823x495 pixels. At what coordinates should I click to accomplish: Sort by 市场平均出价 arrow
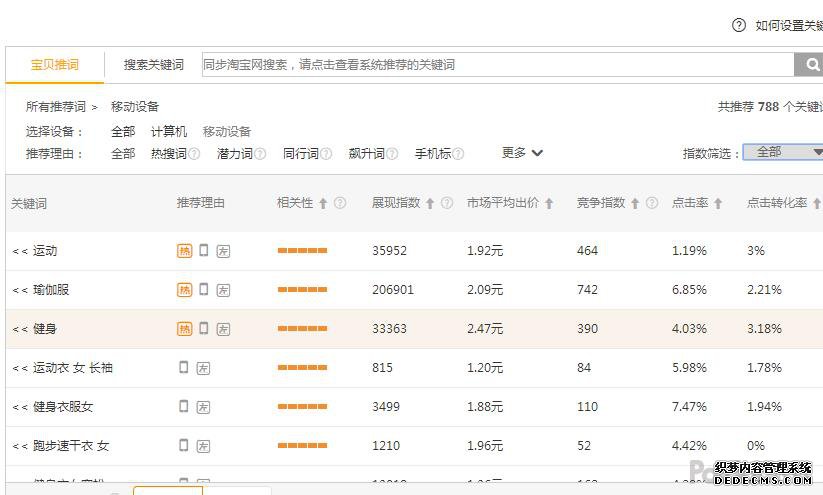(x=549, y=203)
